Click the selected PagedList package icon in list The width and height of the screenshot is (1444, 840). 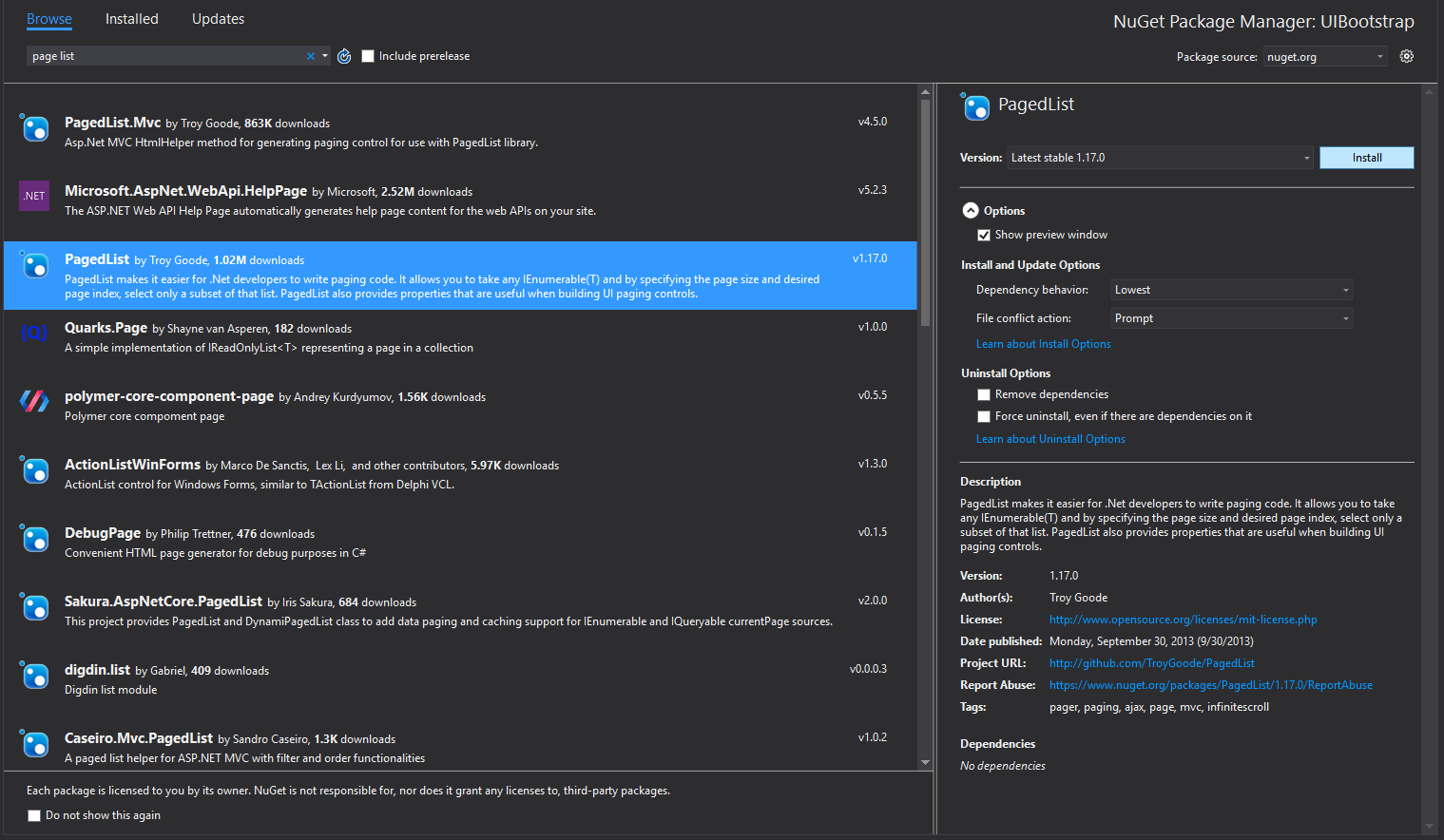click(x=34, y=264)
